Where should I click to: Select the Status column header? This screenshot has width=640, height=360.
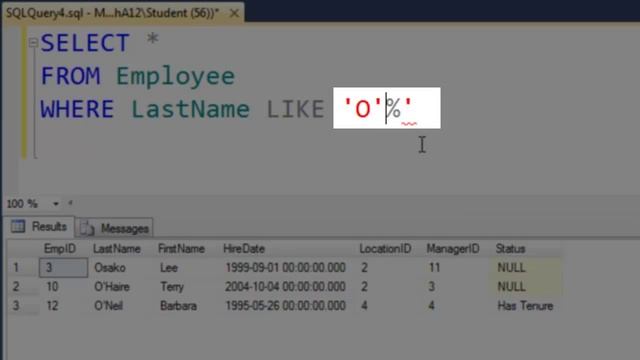coord(510,249)
